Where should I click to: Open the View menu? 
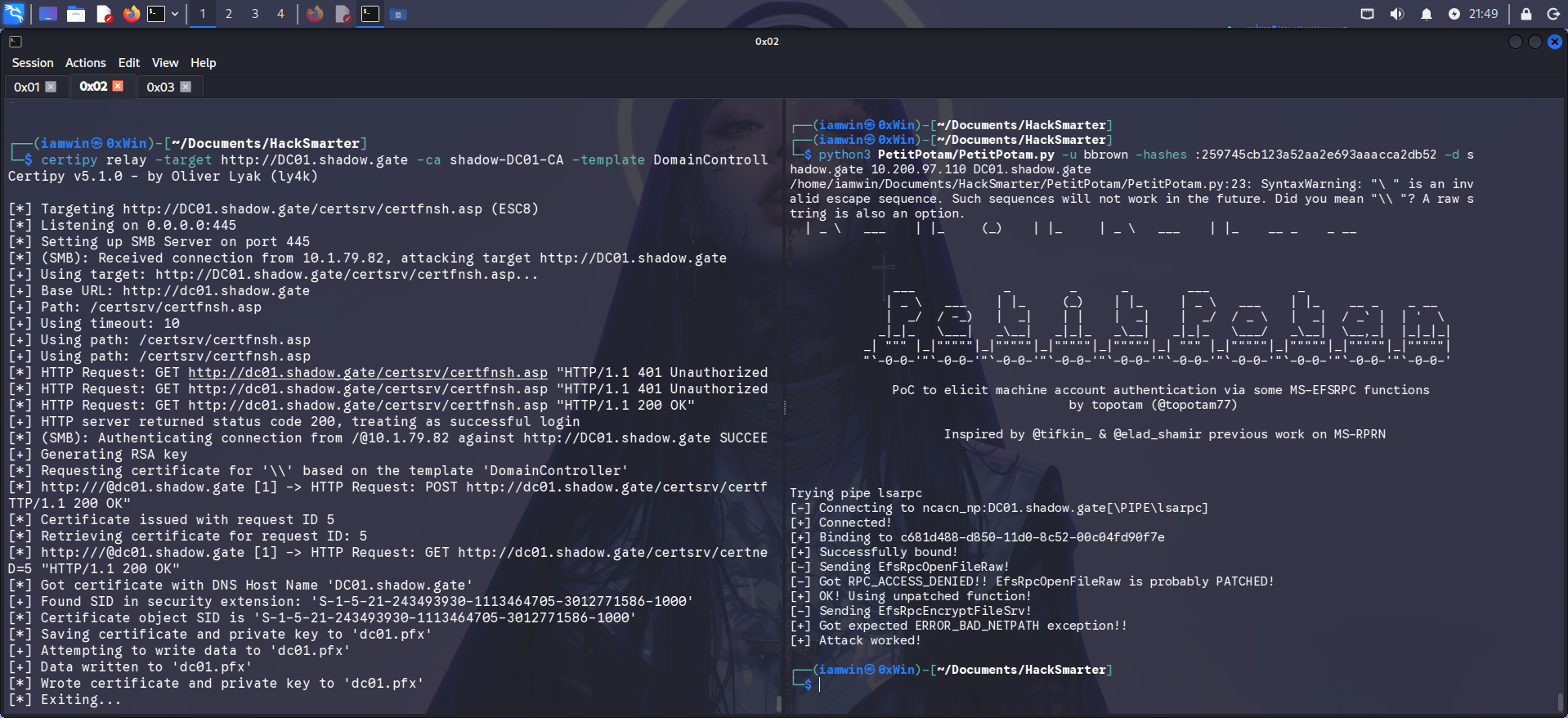pyautogui.click(x=165, y=63)
